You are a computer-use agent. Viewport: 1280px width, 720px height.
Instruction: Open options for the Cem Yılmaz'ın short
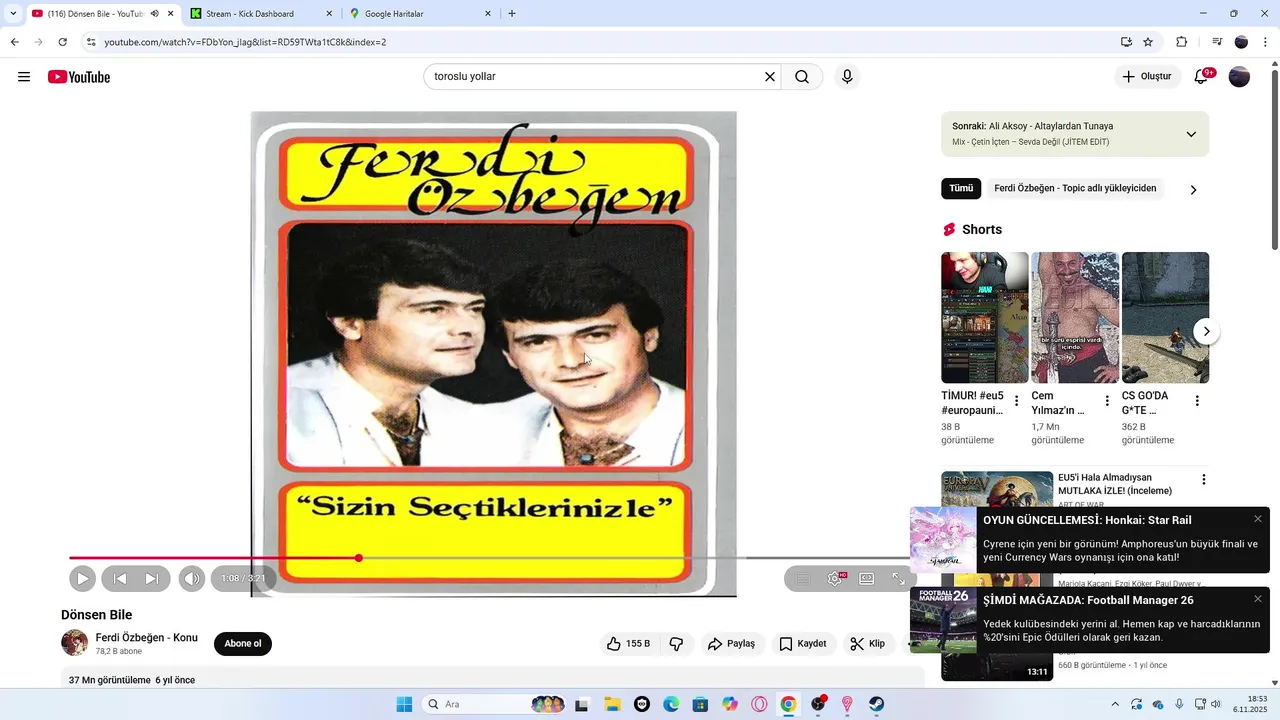[1107, 401]
